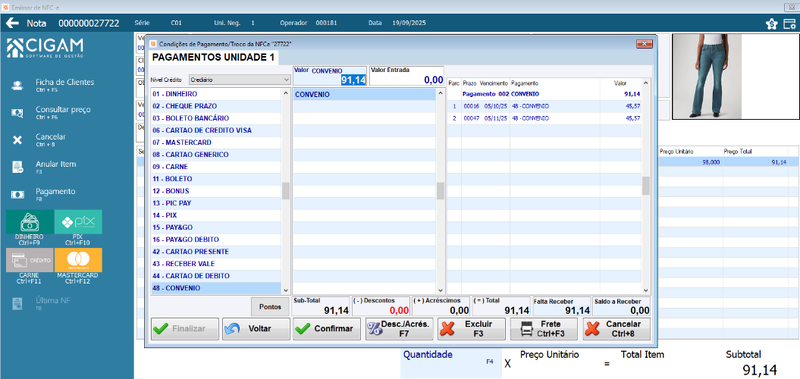The width and height of the screenshot is (800, 379).
Task: Click the Confirmar button
Action: [x=327, y=329]
